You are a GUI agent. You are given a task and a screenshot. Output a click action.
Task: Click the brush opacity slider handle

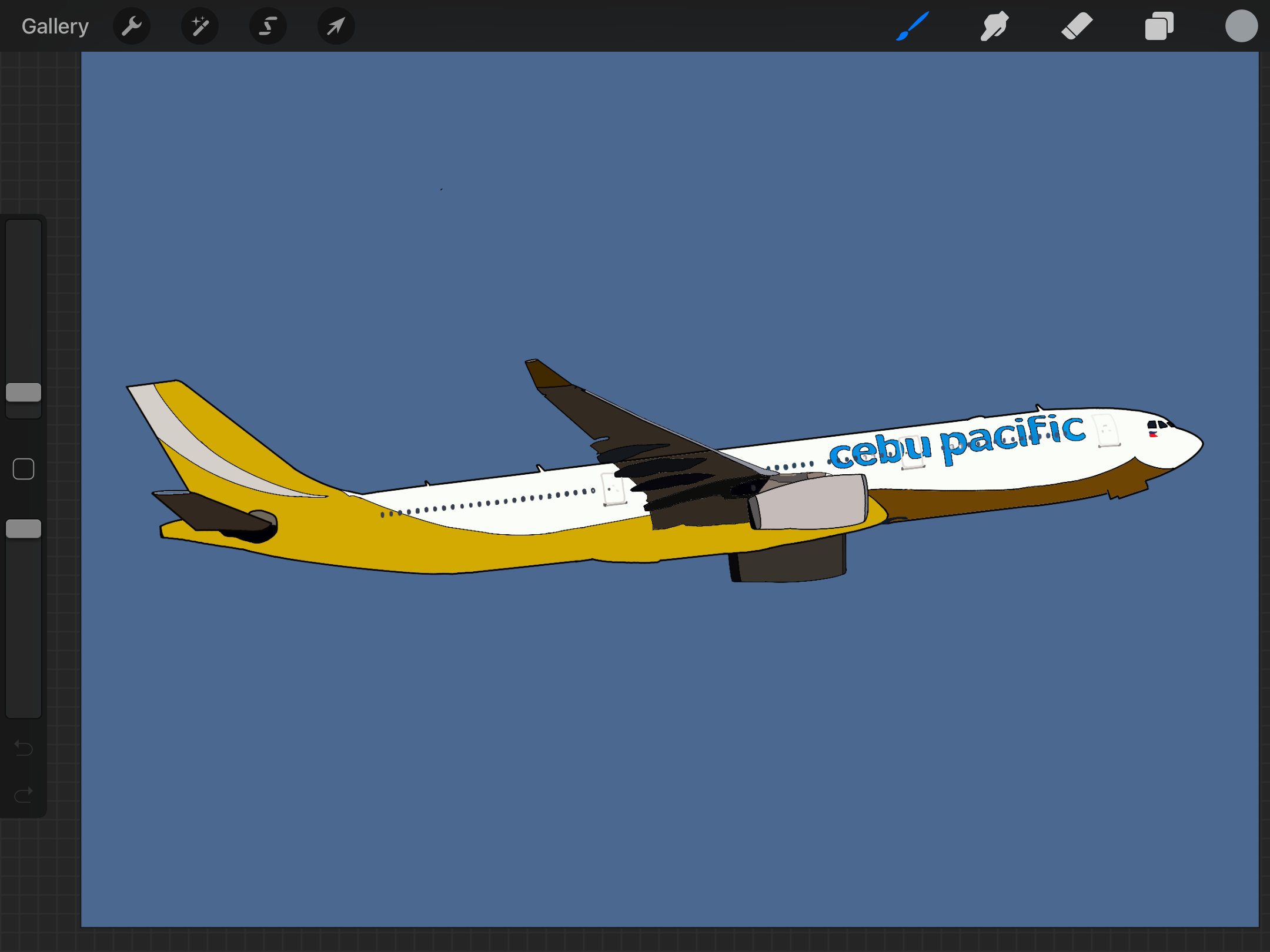pos(24,529)
